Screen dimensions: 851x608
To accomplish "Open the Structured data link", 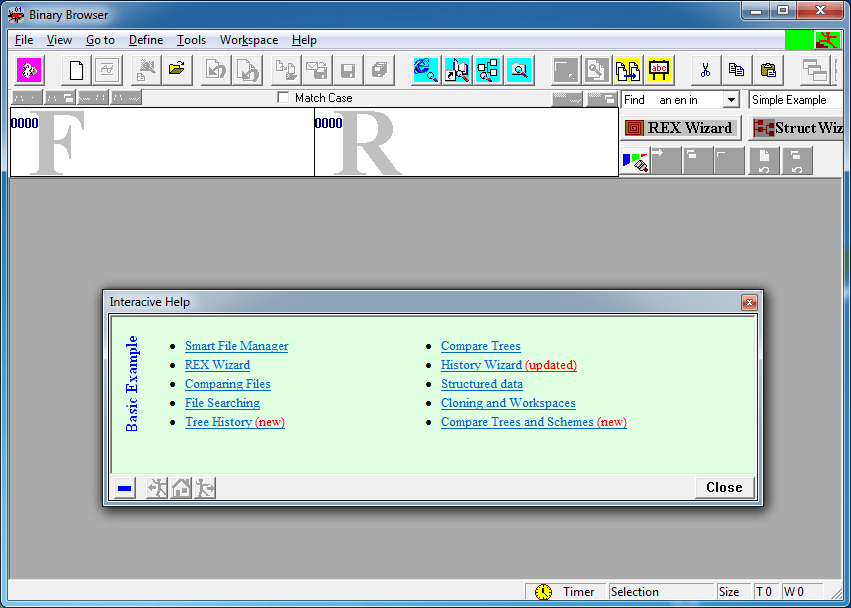I will click(x=482, y=384).
